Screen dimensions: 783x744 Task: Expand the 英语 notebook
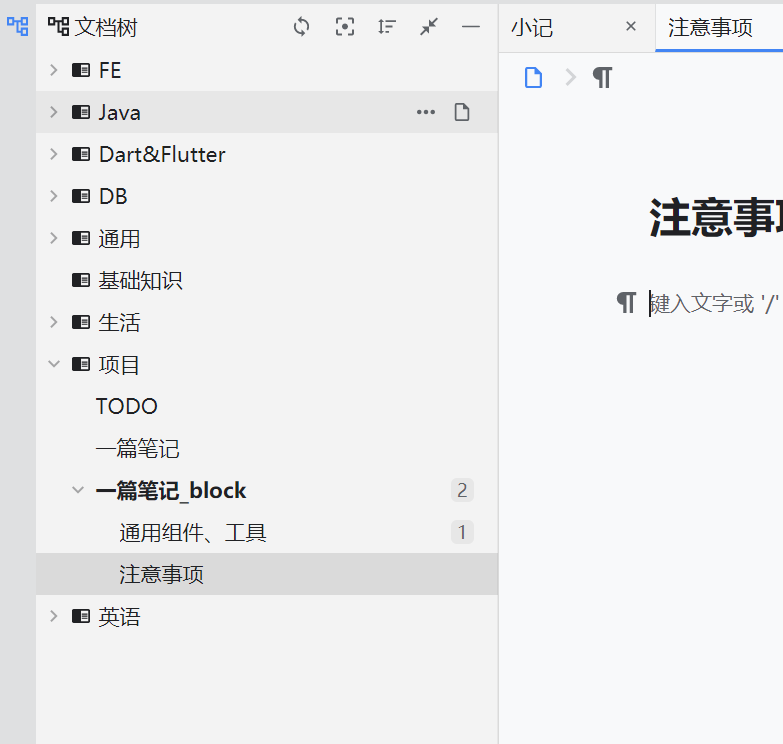click(x=53, y=616)
